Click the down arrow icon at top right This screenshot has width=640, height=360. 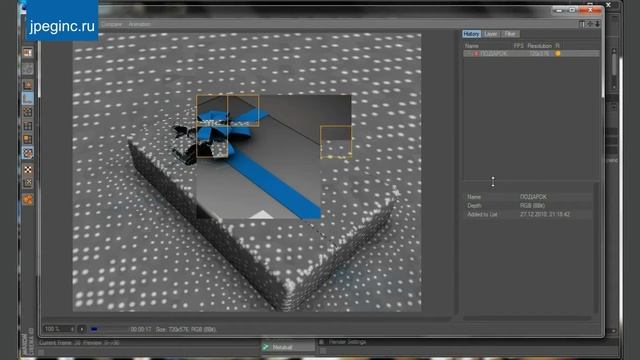[x=598, y=24]
